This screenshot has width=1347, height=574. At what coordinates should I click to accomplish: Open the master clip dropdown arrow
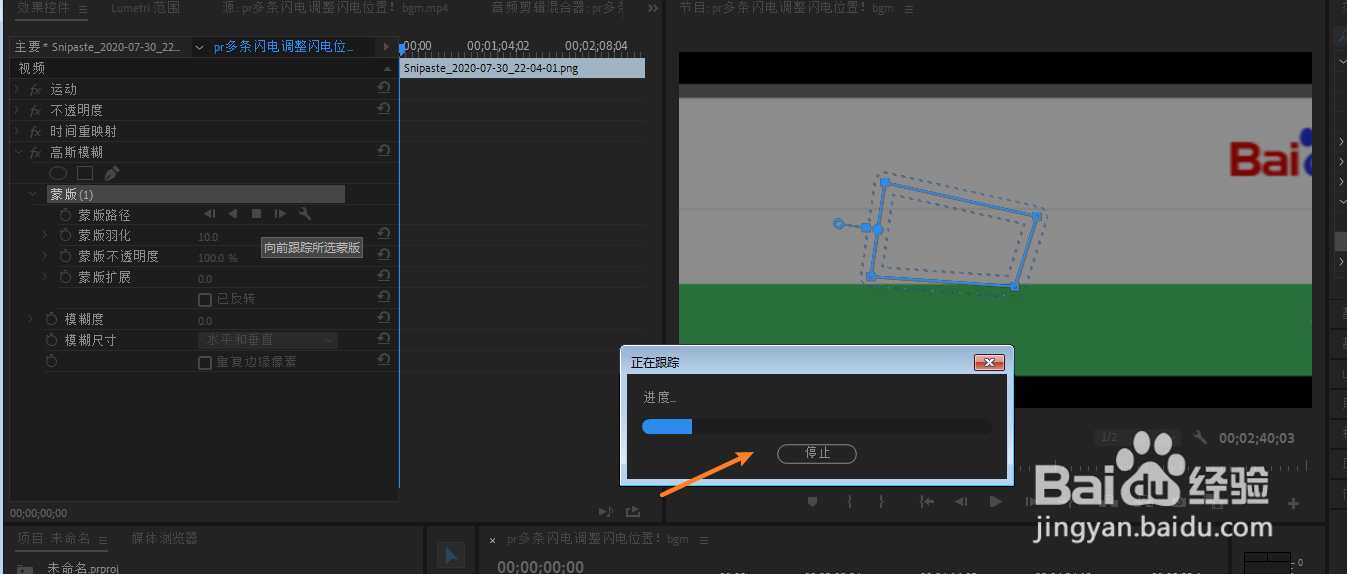(x=199, y=47)
